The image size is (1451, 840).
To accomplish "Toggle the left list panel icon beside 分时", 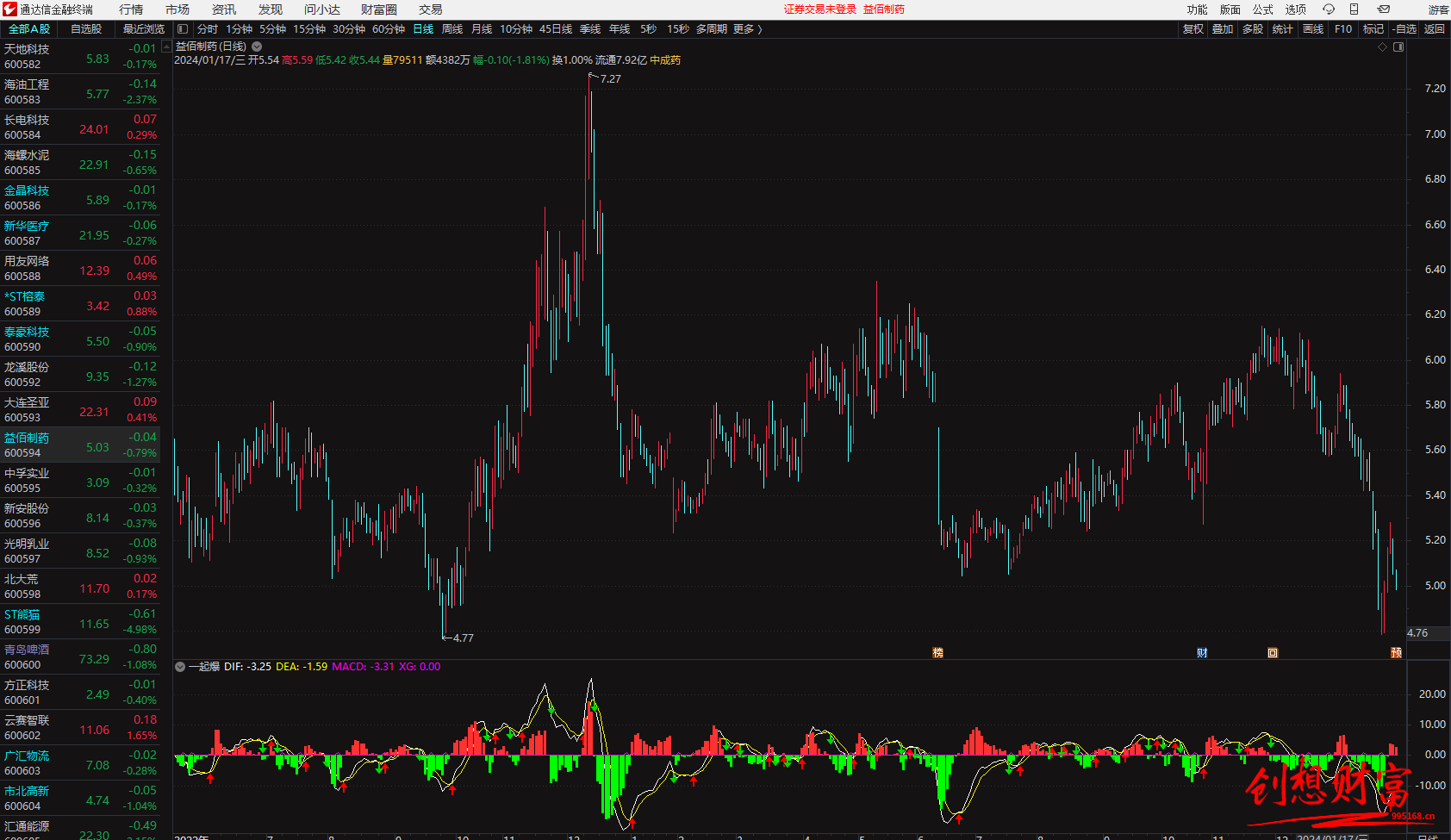I will [183, 28].
